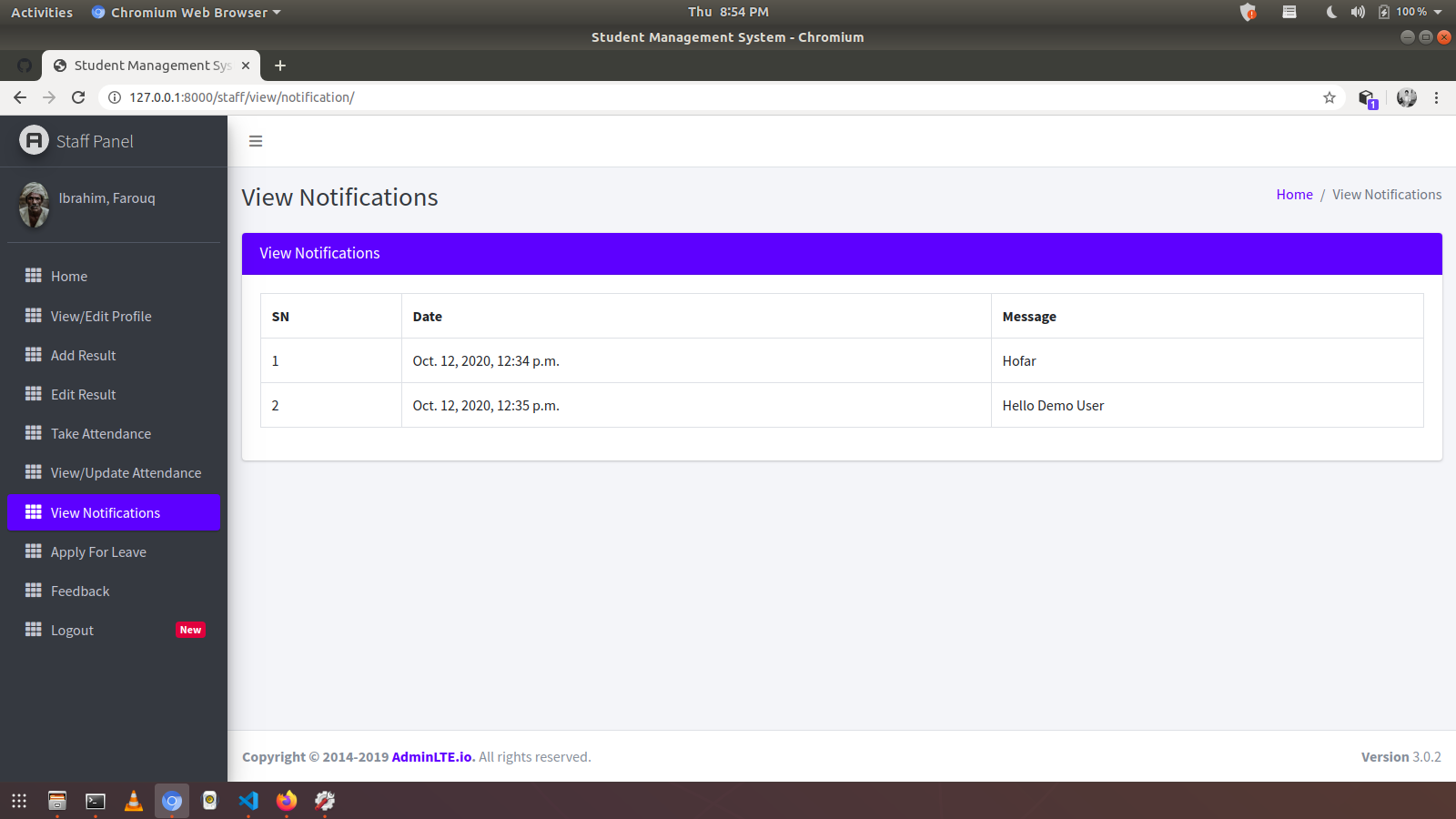View site information icon in address bar
Screen dimensions: 1456x819
tap(115, 97)
